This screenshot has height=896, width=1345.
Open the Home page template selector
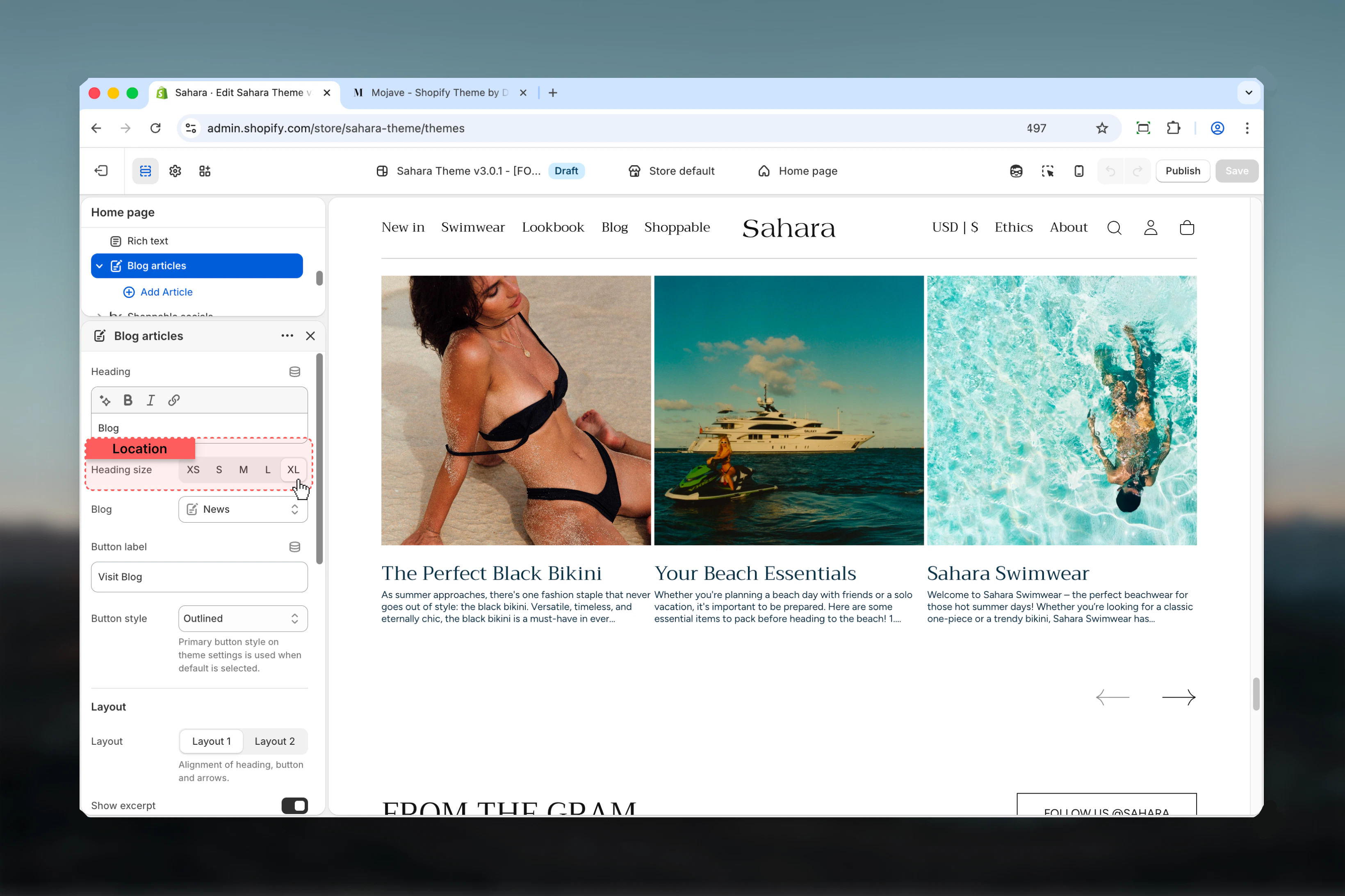click(798, 171)
